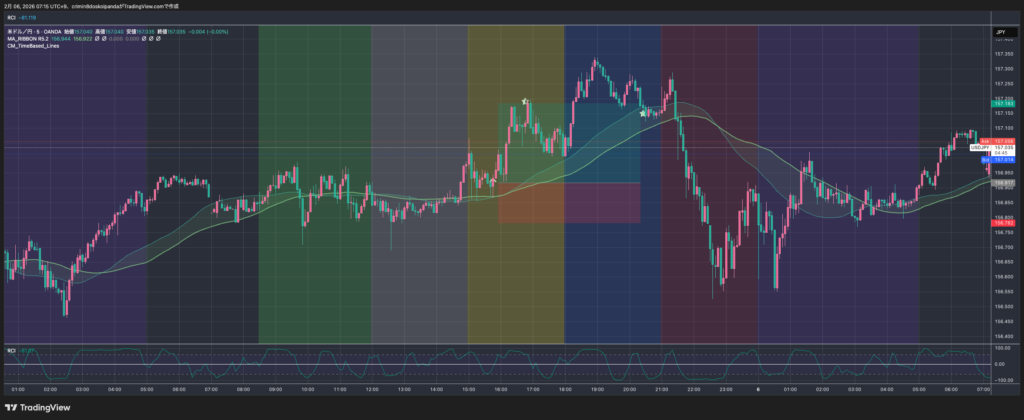This screenshot has width=1024, height=420.
Task: Click the 米ドル/円 symbol title in legend
Action: tap(18, 32)
